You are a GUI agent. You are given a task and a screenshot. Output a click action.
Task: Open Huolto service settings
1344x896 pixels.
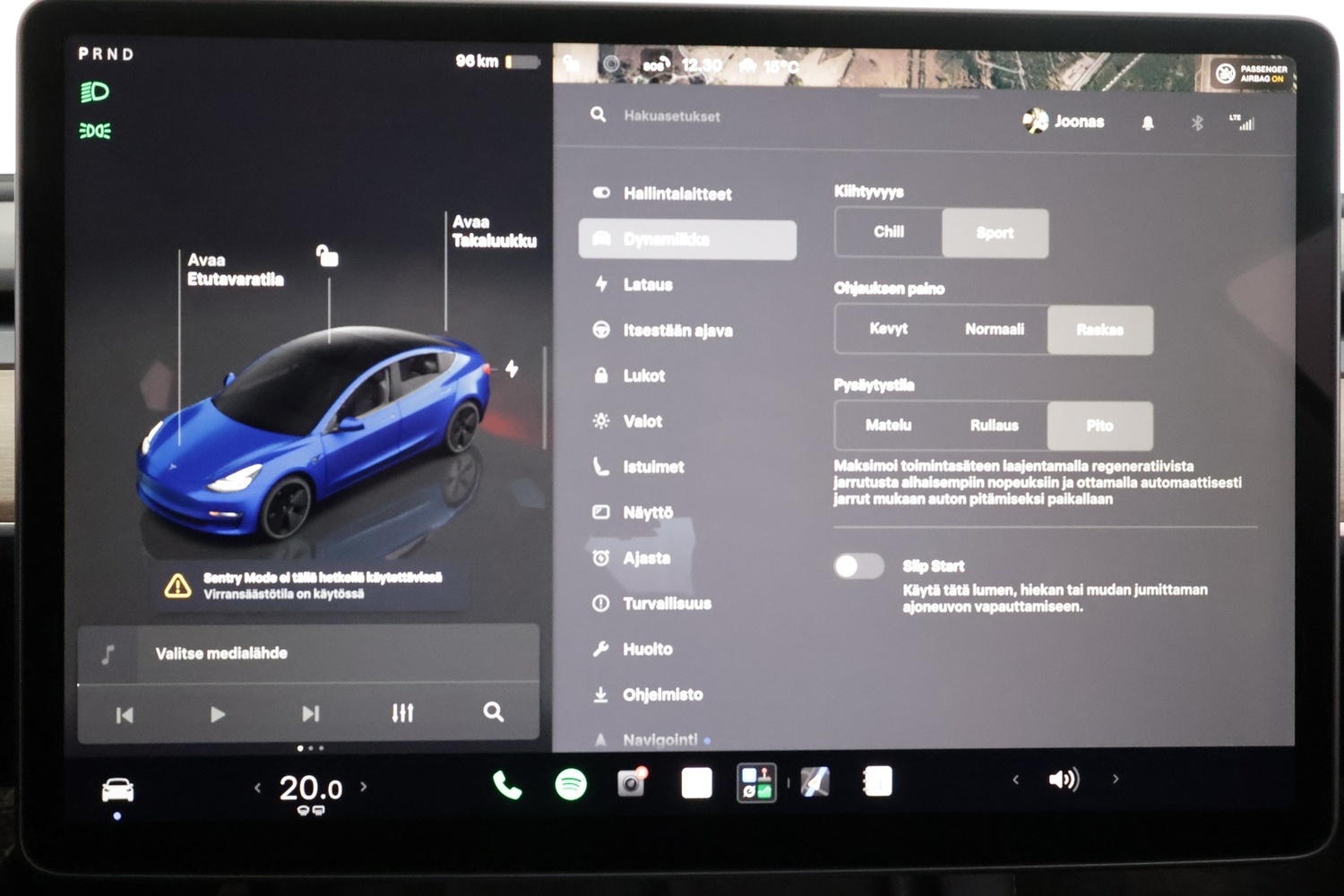[x=687, y=649]
